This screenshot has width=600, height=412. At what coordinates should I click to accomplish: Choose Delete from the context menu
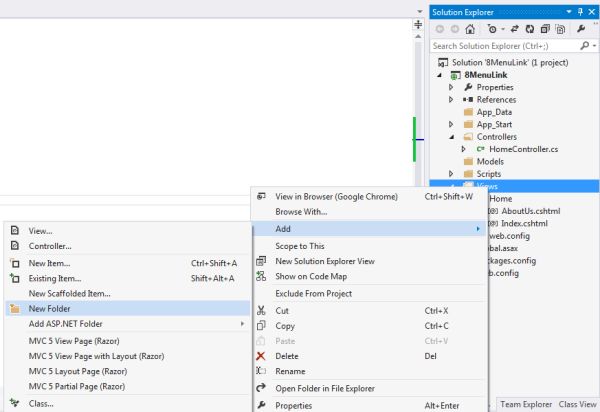(369, 356)
